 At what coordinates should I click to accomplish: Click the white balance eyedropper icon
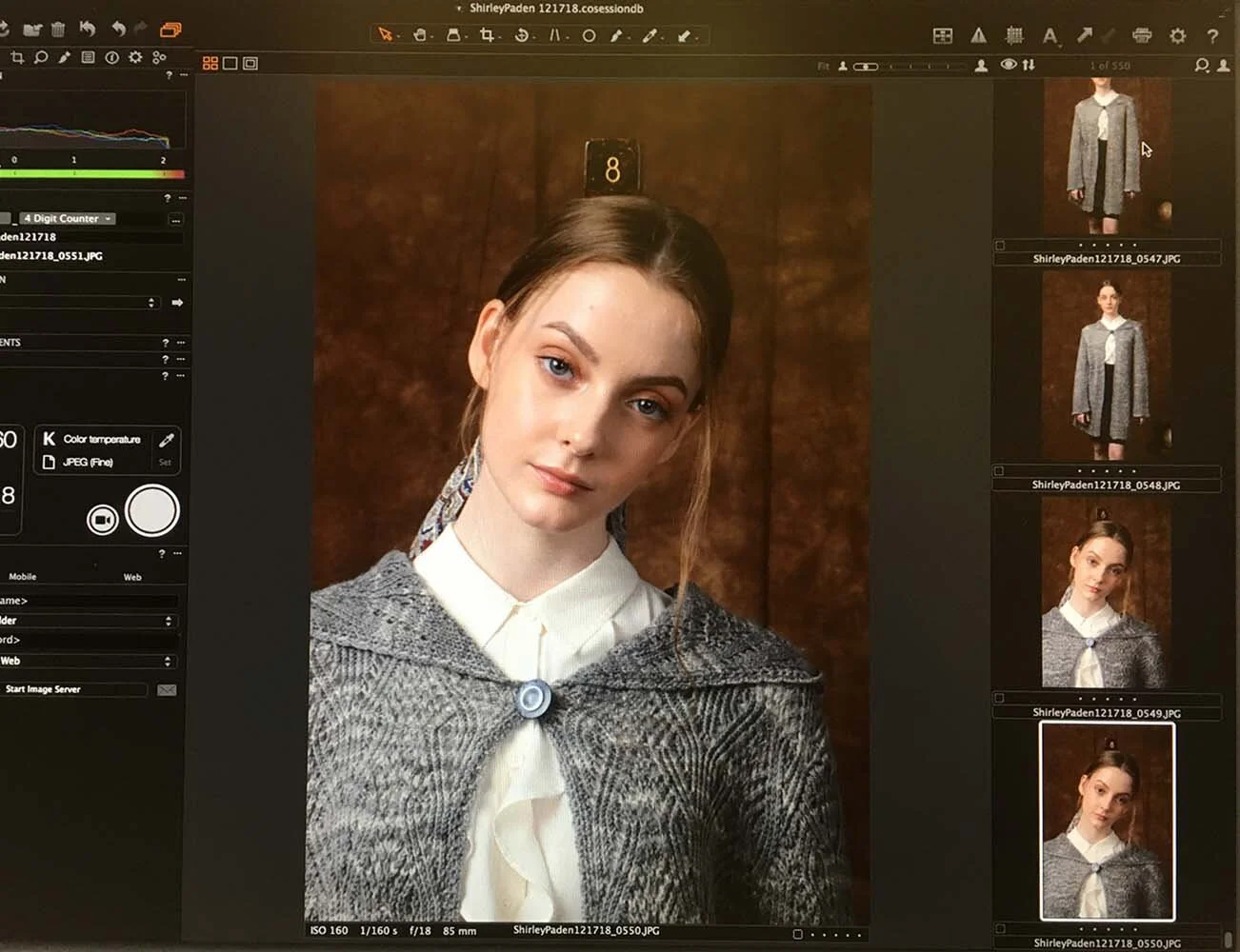tap(166, 440)
